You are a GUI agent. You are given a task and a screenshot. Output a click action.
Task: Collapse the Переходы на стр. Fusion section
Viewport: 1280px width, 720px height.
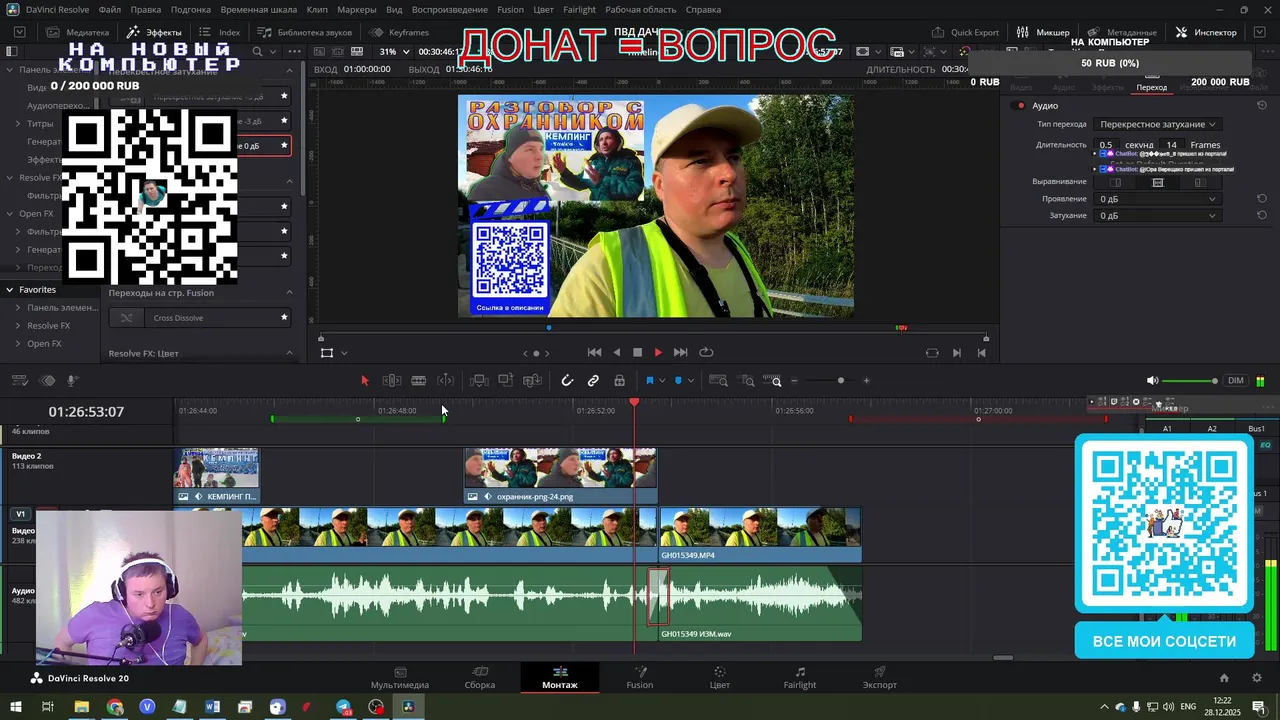click(290, 293)
